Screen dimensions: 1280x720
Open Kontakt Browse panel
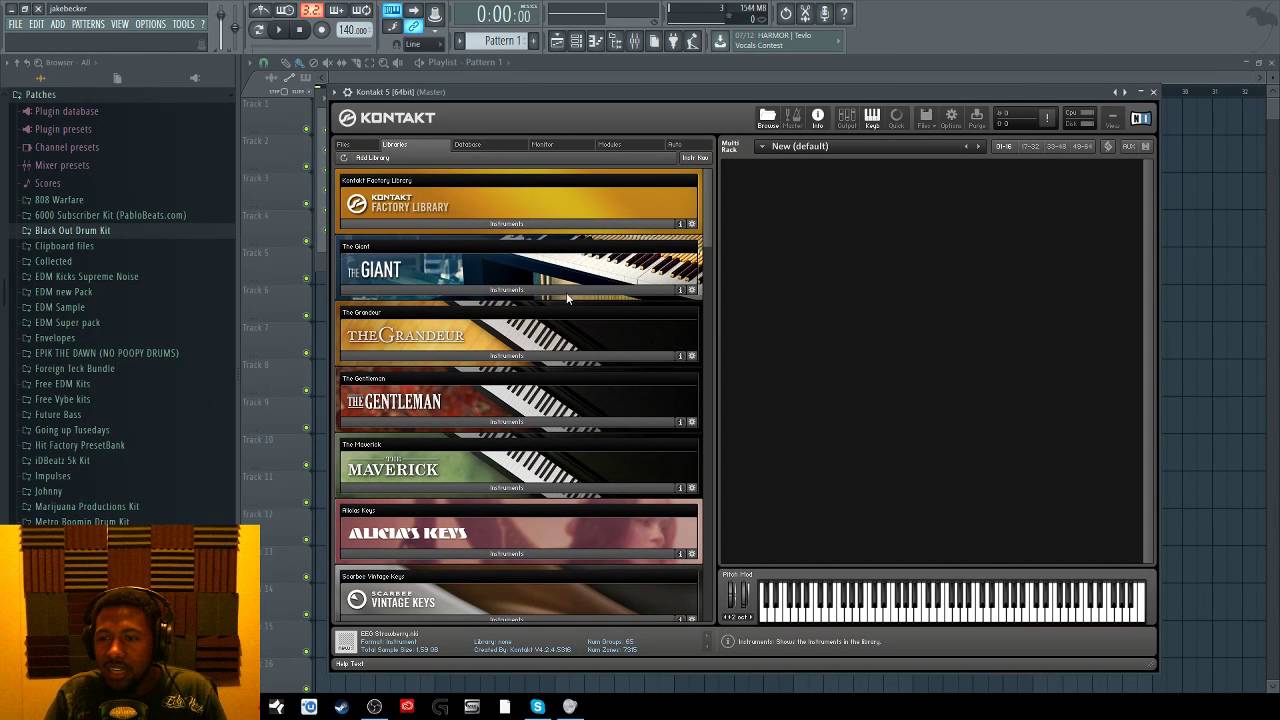click(768, 119)
